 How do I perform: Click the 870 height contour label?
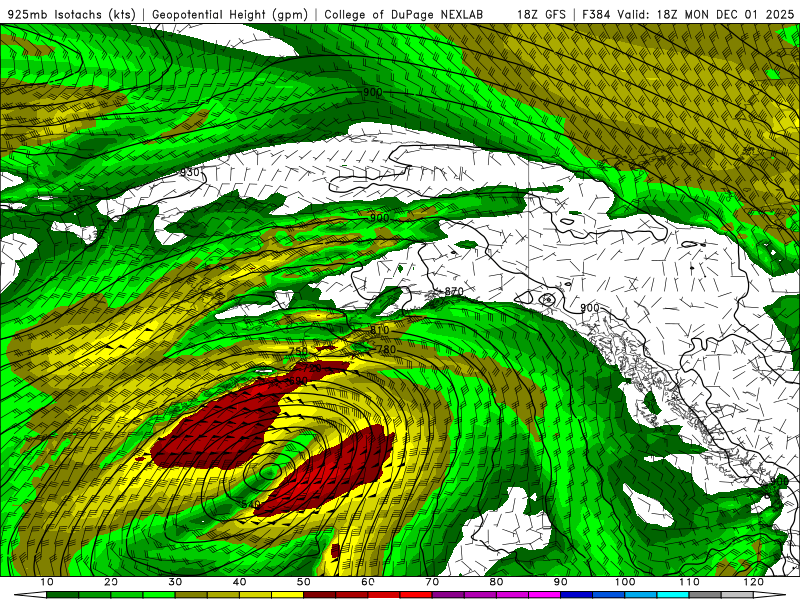(x=454, y=291)
